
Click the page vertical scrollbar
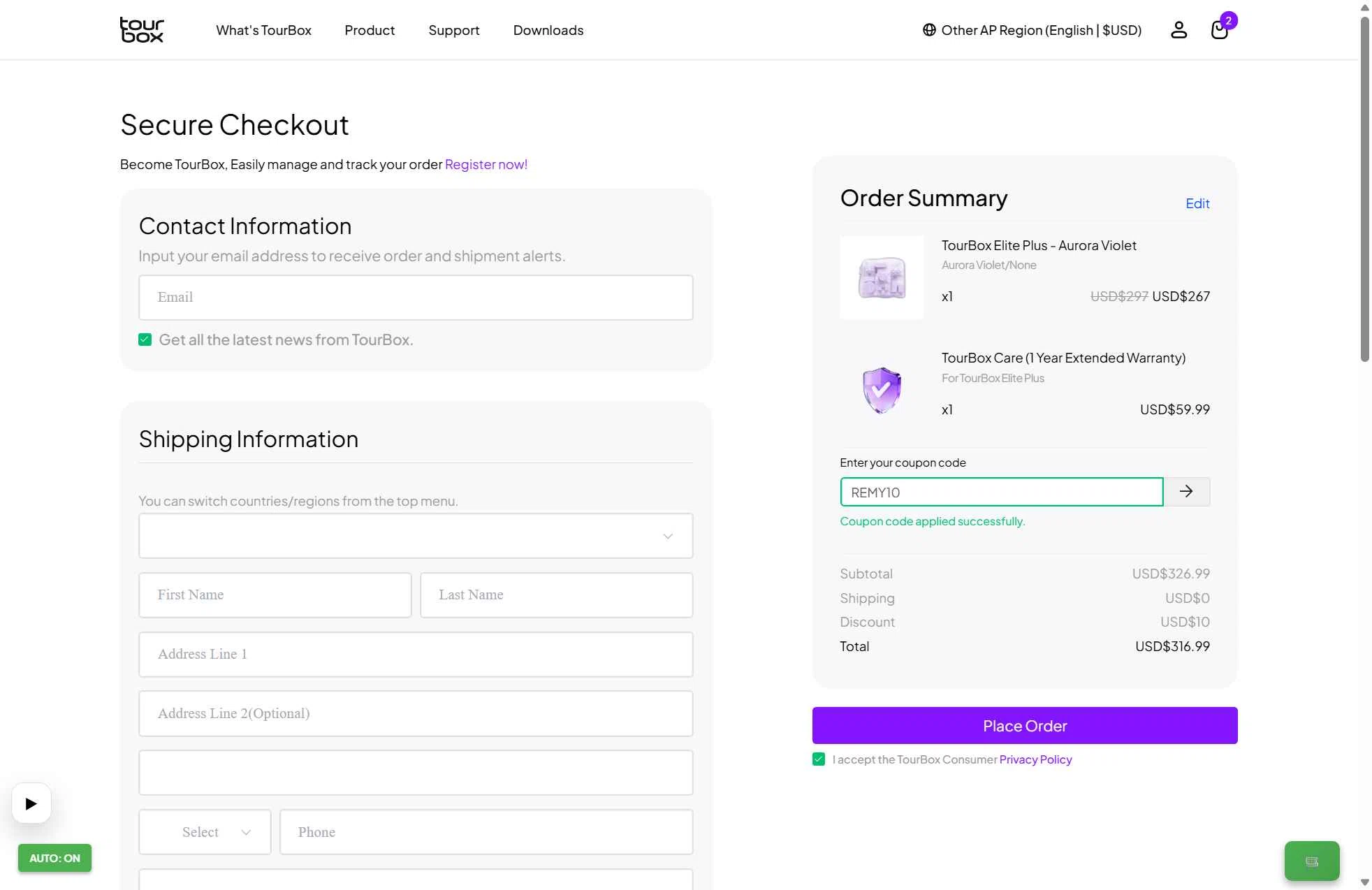[x=1365, y=189]
